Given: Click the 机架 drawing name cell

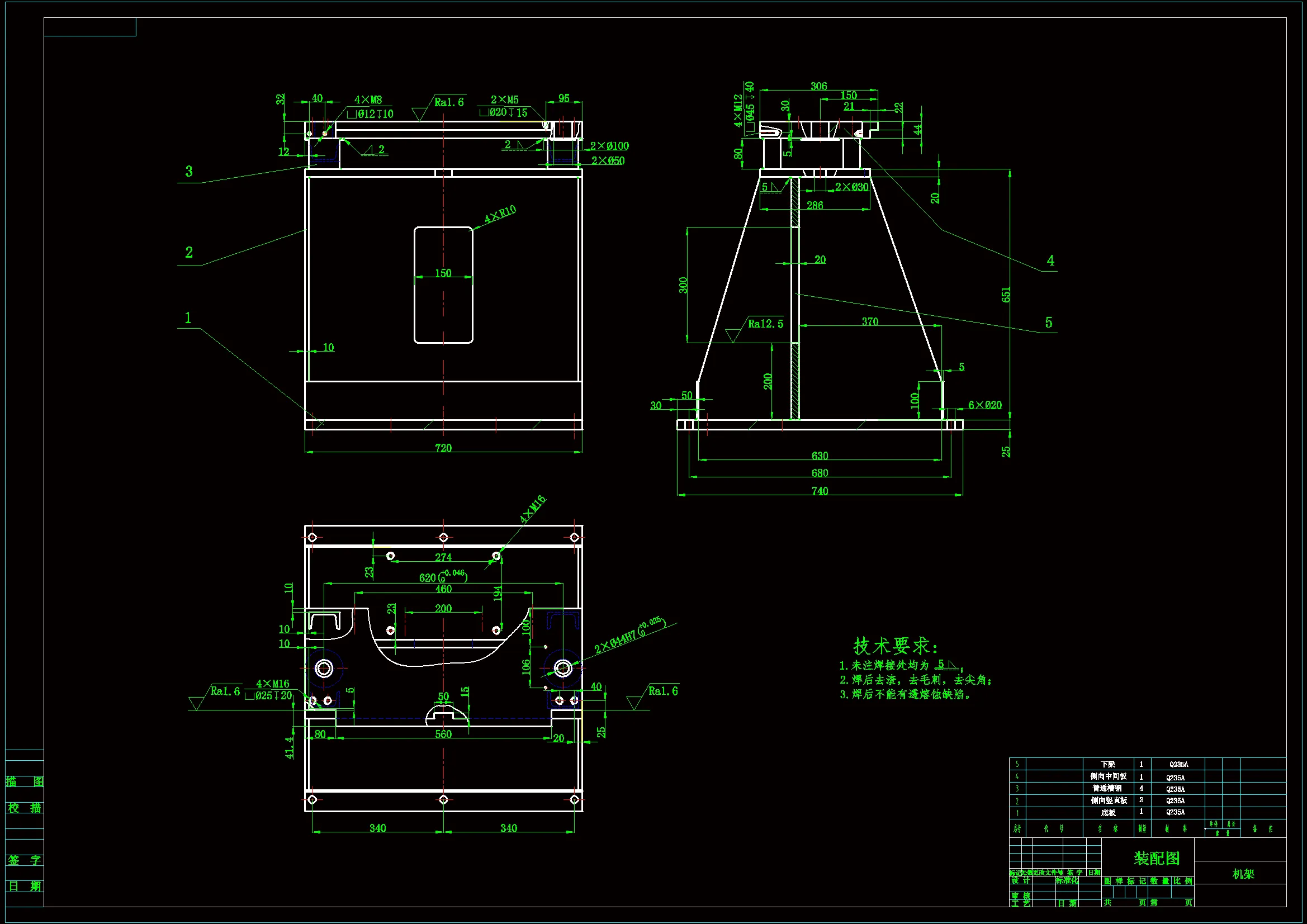Looking at the screenshot, I should pyautogui.click(x=1243, y=874).
